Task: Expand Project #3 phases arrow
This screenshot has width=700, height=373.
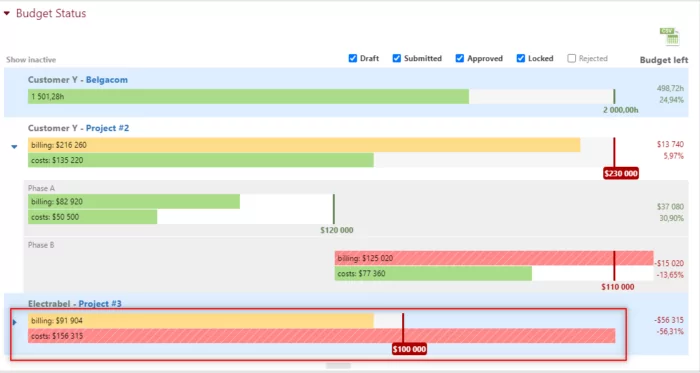Action: pyautogui.click(x=15, y=322)
